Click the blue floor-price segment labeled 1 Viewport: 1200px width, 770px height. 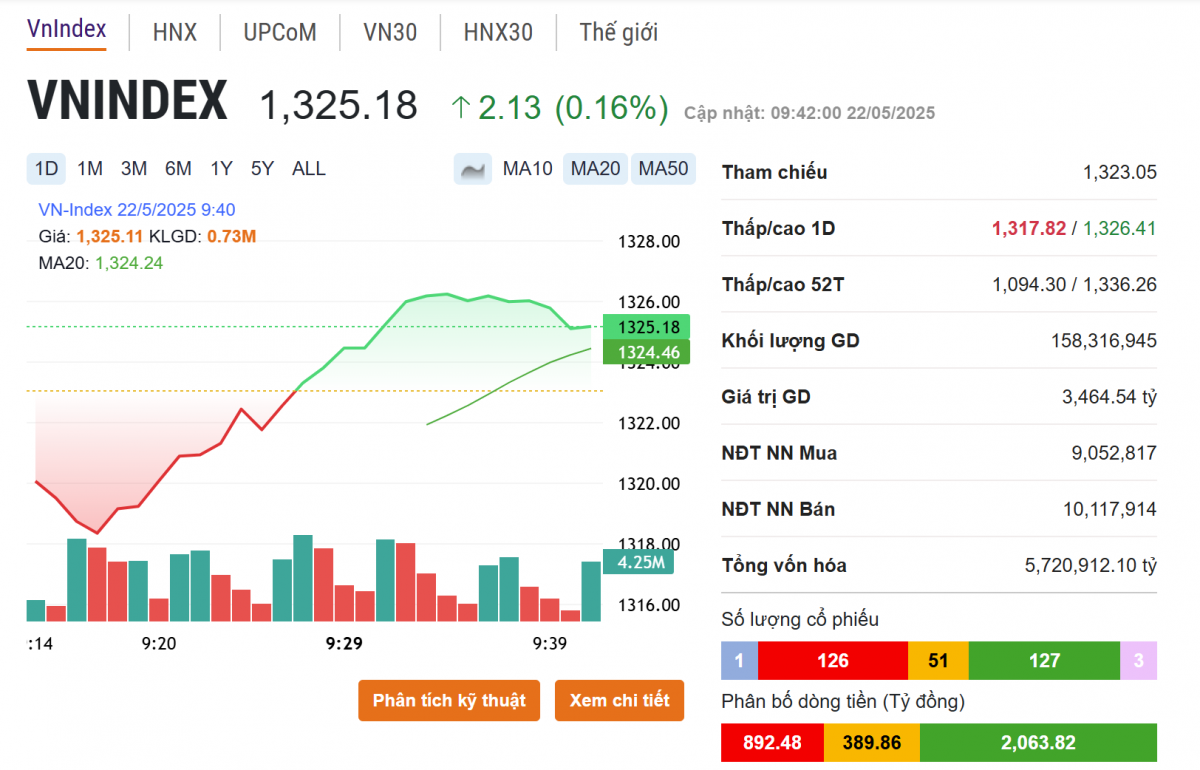point(739,660)
